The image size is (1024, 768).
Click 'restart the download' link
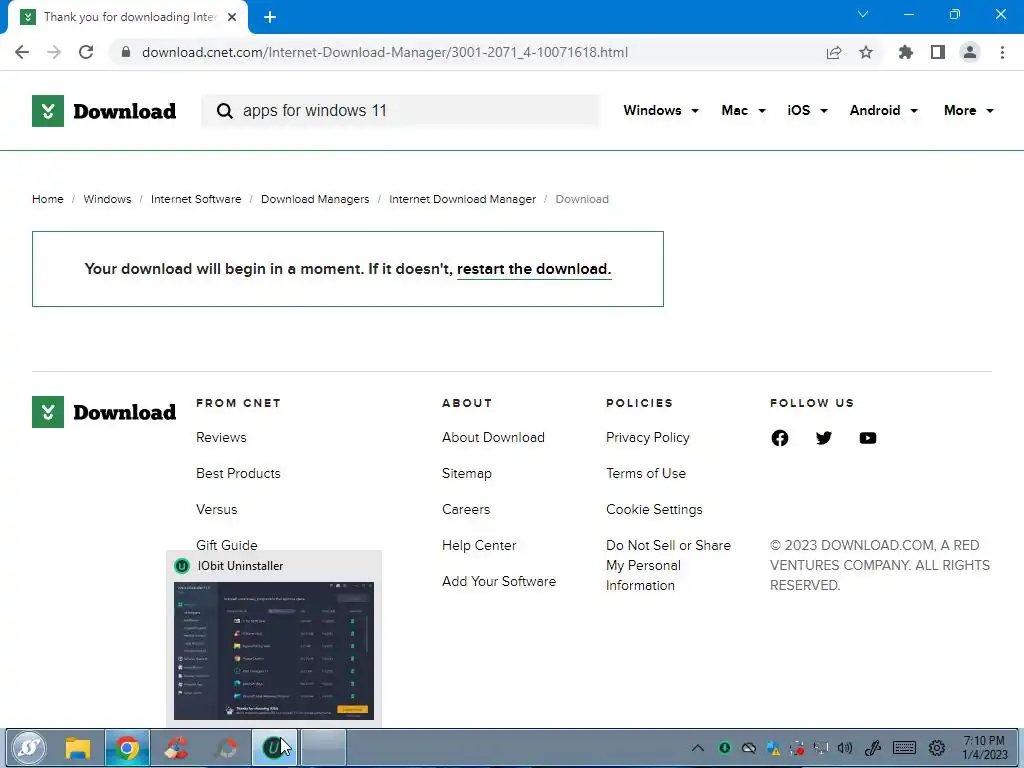click(534, 269)
